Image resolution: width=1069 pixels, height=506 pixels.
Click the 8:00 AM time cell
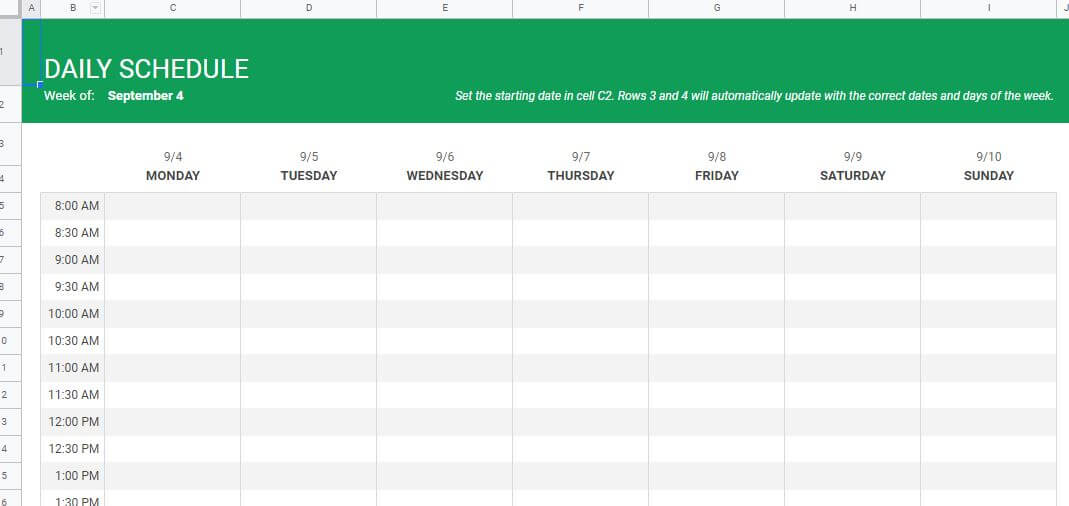point(73,206)
